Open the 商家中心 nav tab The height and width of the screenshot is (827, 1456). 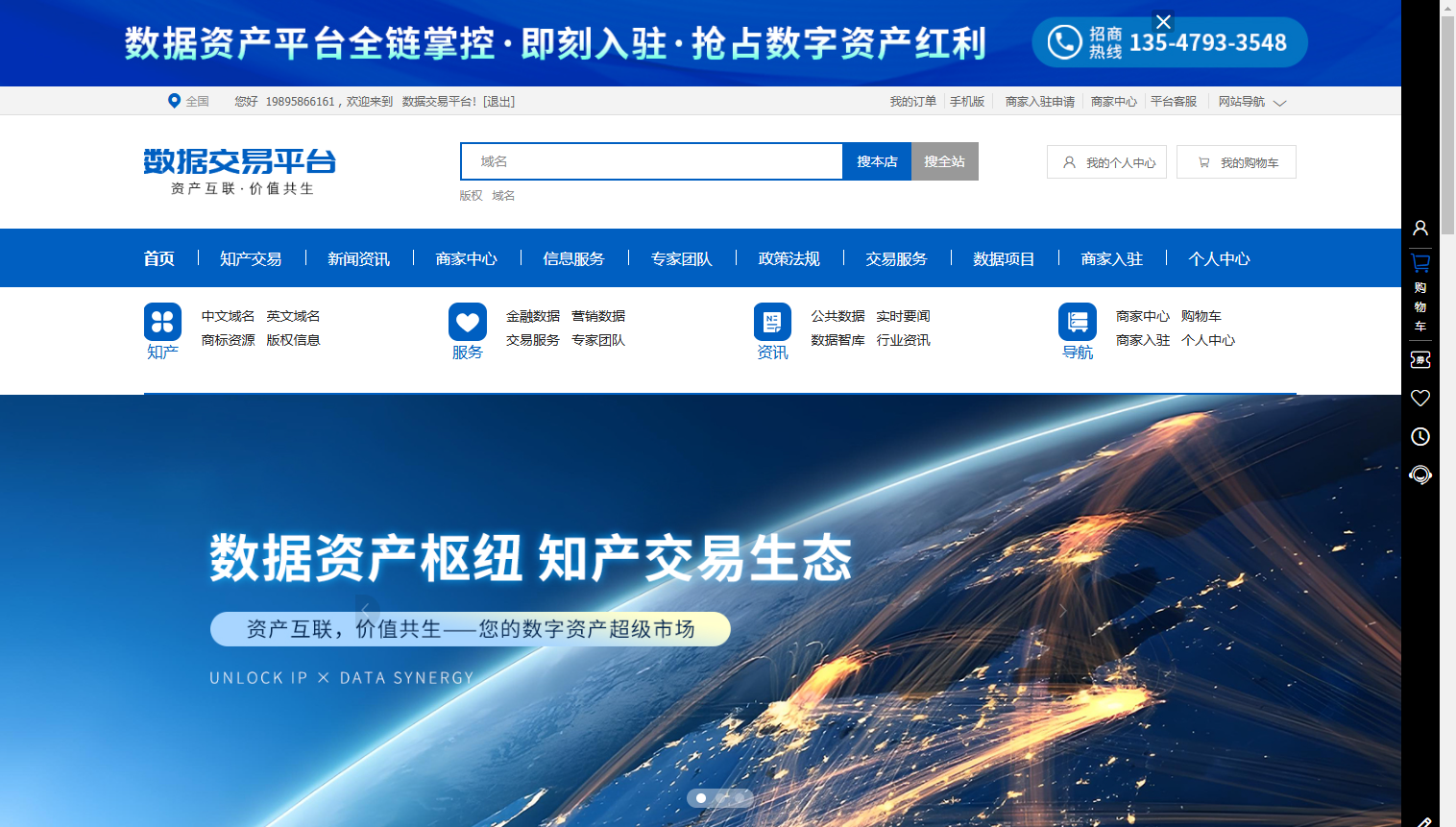466,258
